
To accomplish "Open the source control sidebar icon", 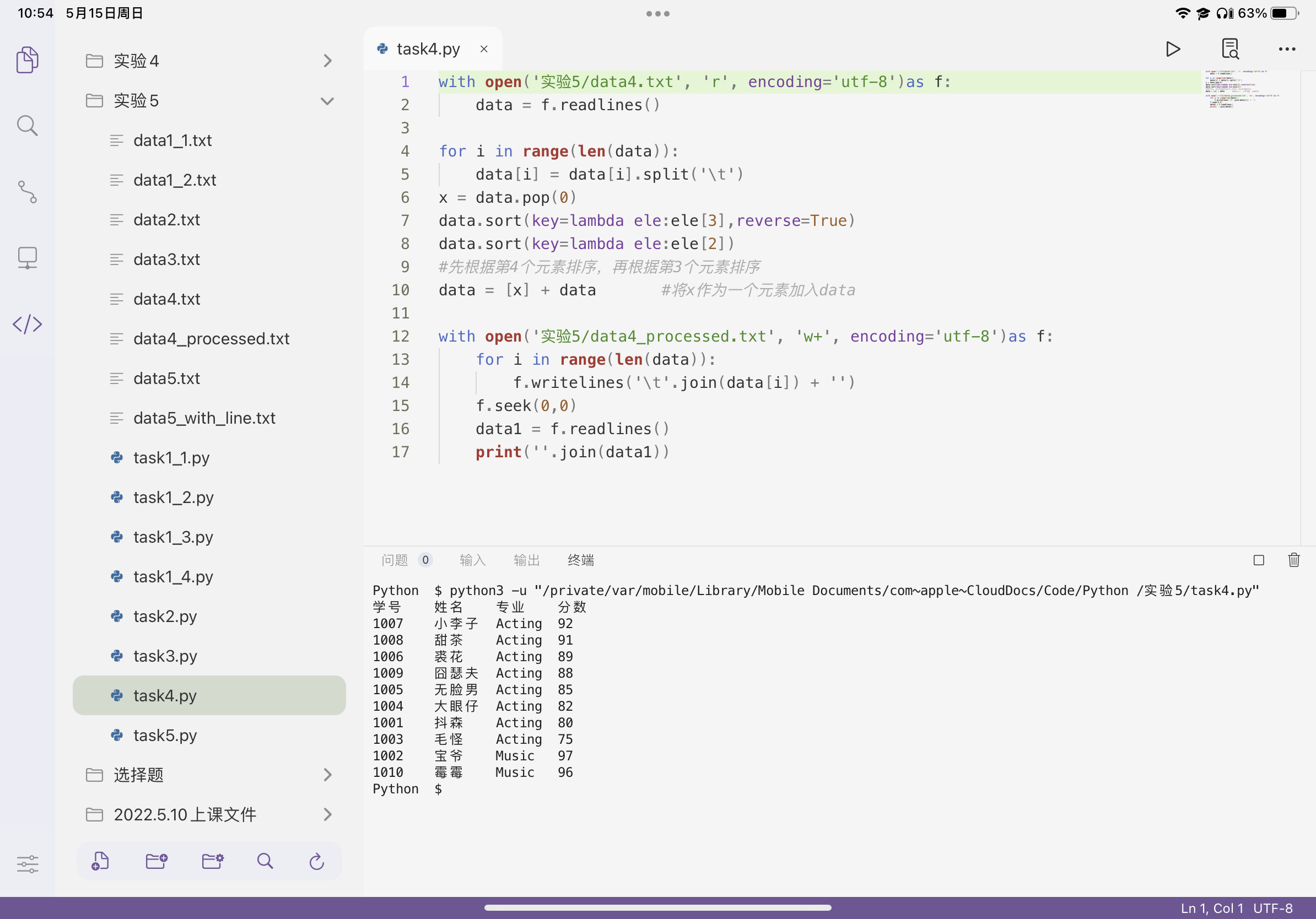I will click(28, 192).
